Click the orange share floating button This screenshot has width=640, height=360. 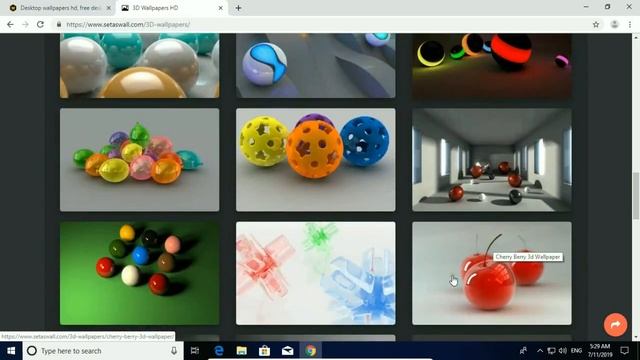click(x=615, y=324)
